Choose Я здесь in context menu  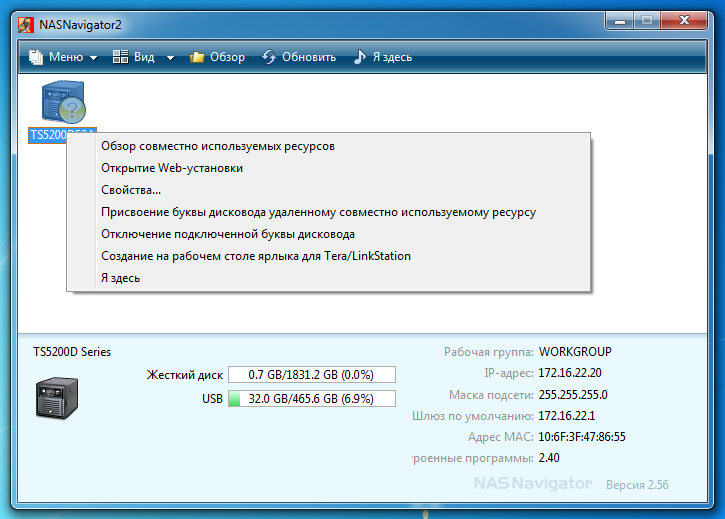[x=328, y=278]
